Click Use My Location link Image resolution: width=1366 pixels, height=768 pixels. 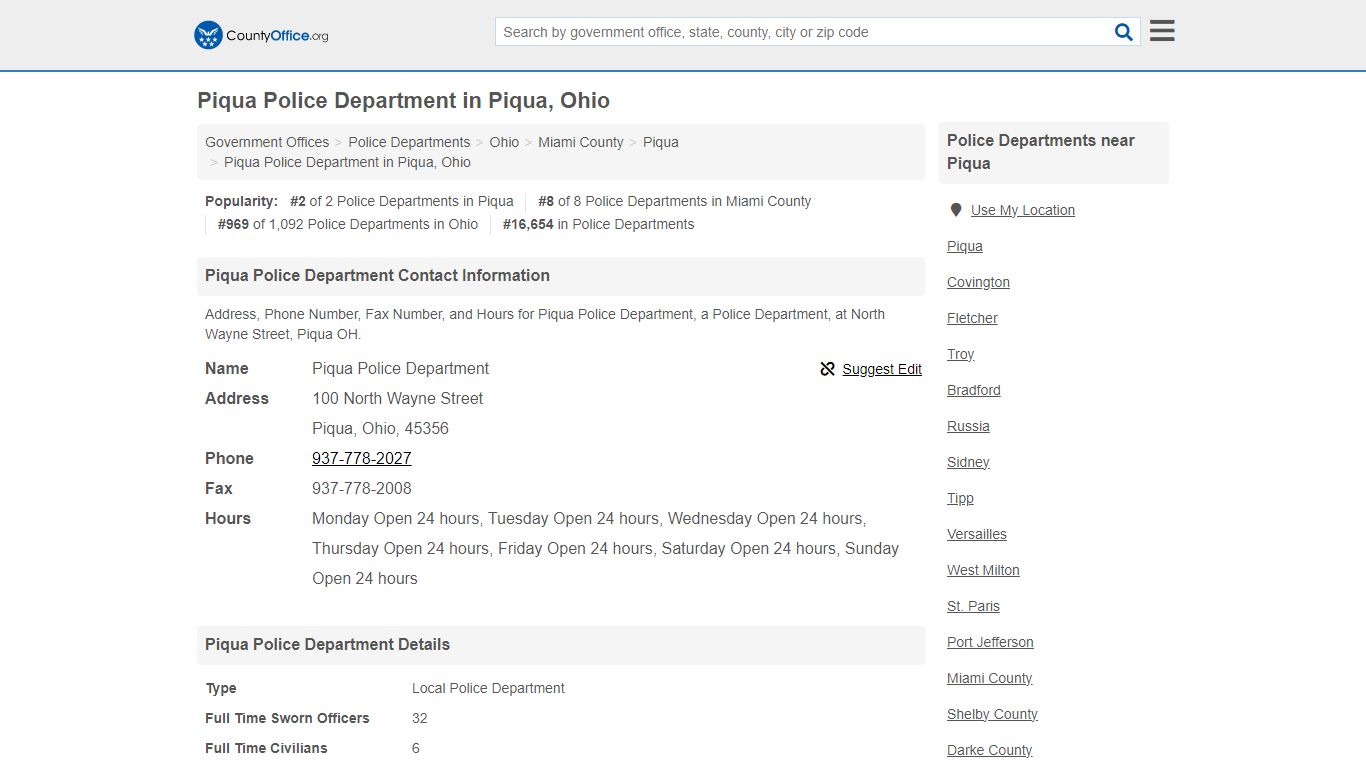(1023, 210)
